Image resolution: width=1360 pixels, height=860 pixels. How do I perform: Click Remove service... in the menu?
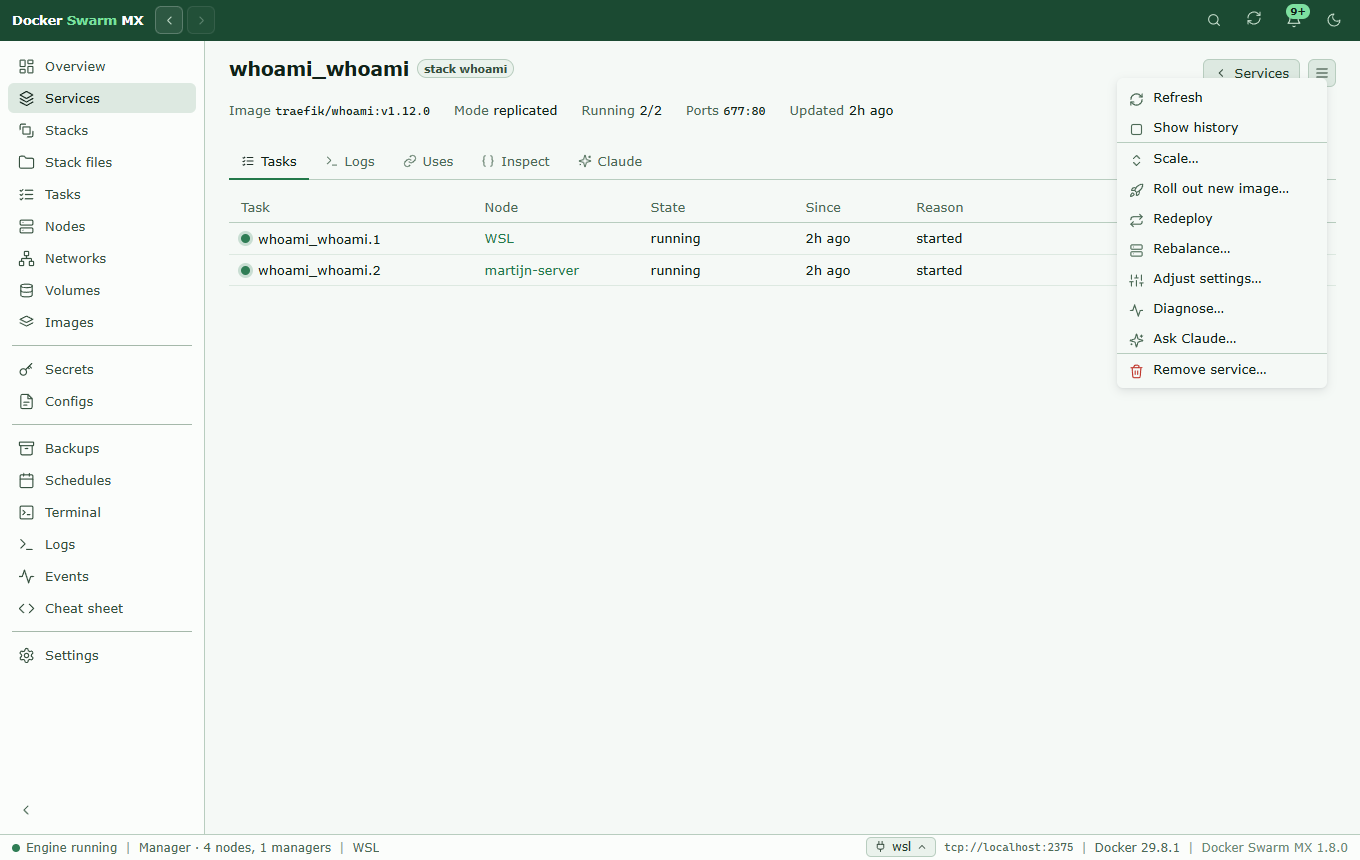[1222, 369]
